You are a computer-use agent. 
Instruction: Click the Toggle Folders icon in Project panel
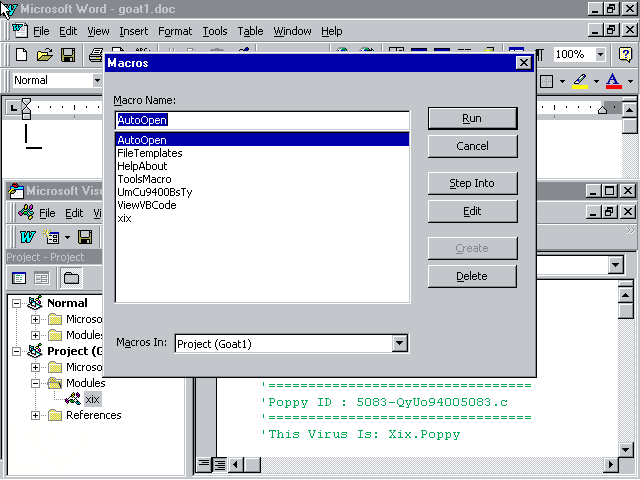[x=71, y=278]
